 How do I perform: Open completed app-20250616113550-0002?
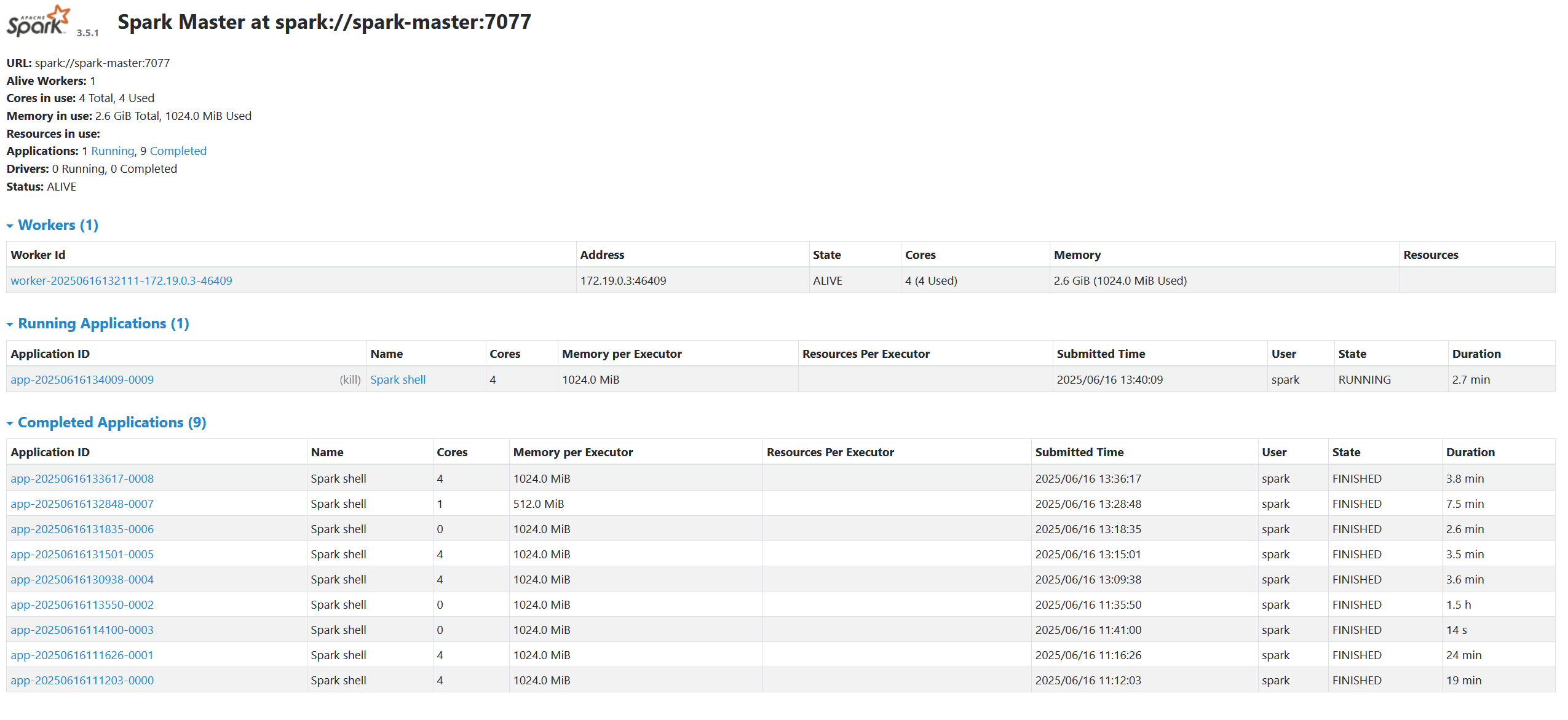click(x=82, y=604)
